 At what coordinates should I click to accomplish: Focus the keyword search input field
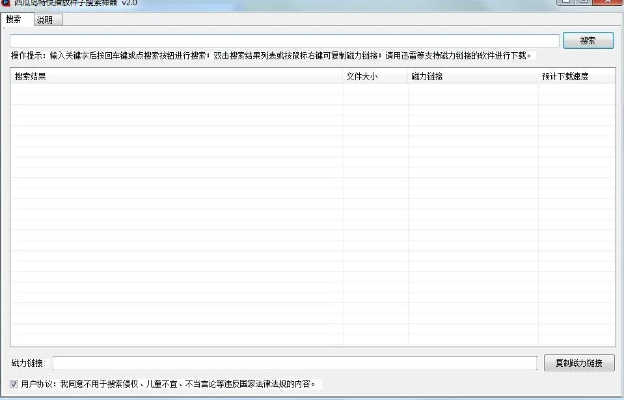point(285,40)
